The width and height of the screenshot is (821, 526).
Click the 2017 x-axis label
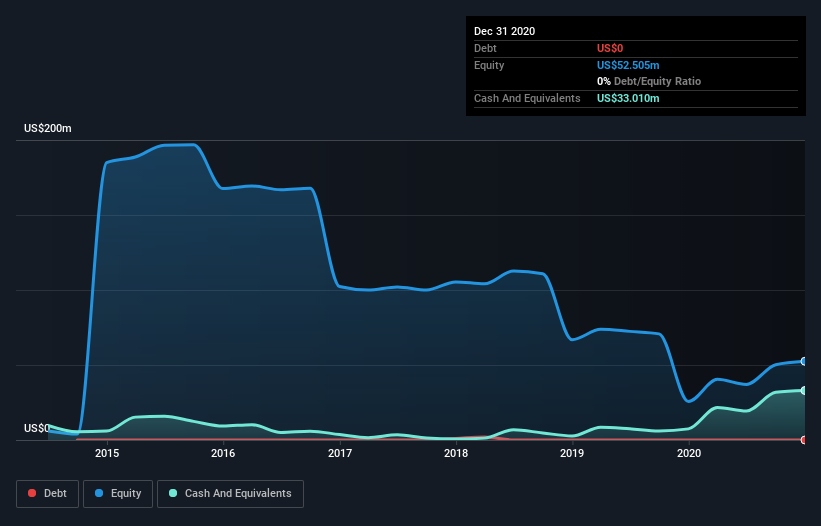coord(340,453)
